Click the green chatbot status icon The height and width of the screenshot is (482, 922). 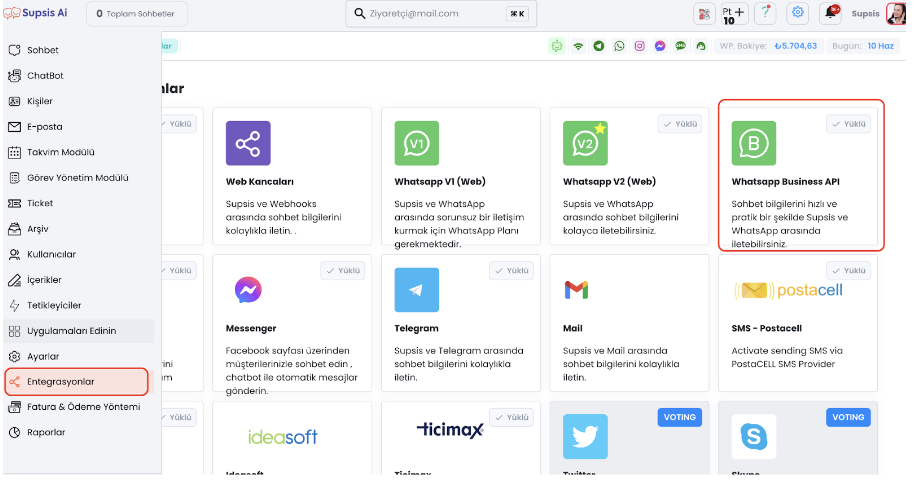point(557,46)
